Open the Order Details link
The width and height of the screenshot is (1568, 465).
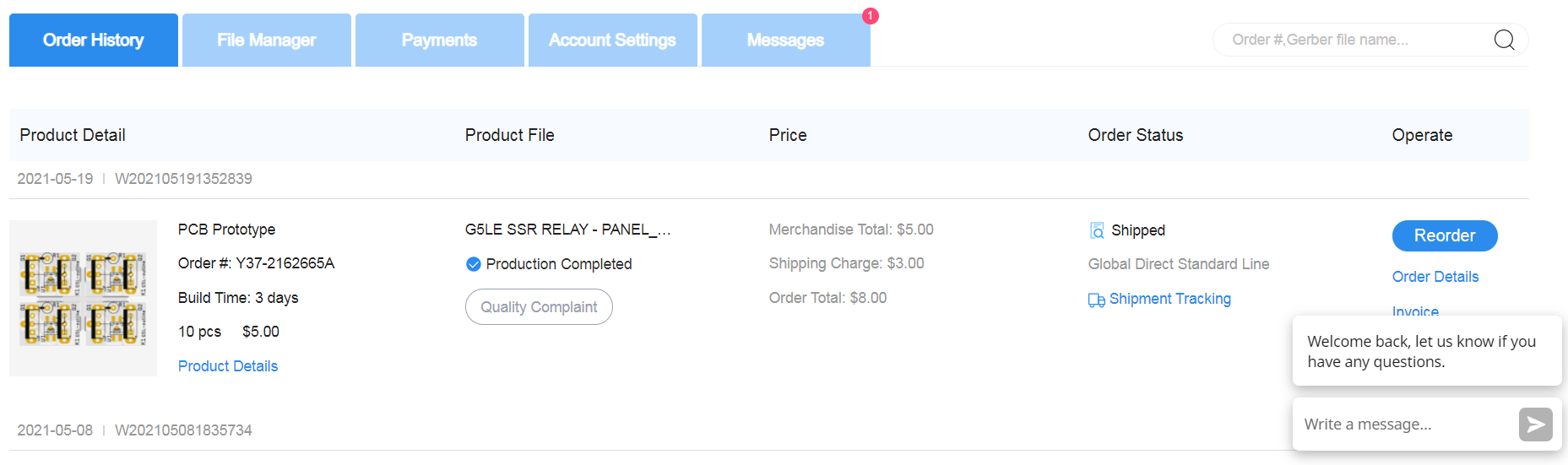1435,277
